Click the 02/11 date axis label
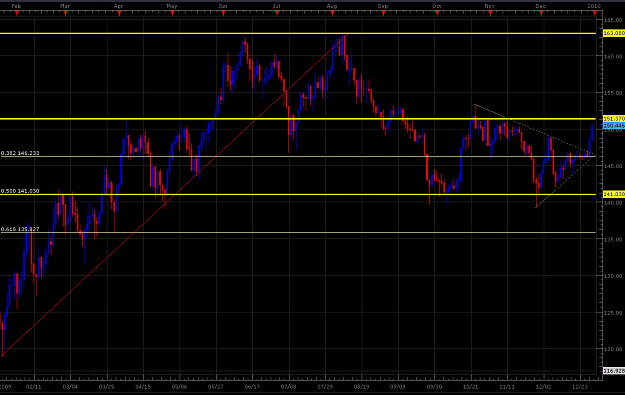 pyautogui.click(x=33, y=387)
